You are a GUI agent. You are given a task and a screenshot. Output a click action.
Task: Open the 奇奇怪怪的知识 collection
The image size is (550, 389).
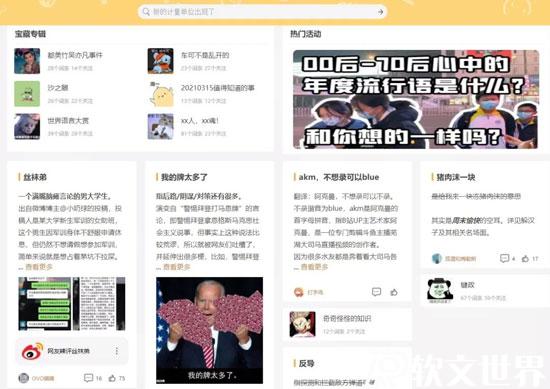(347, 318)
